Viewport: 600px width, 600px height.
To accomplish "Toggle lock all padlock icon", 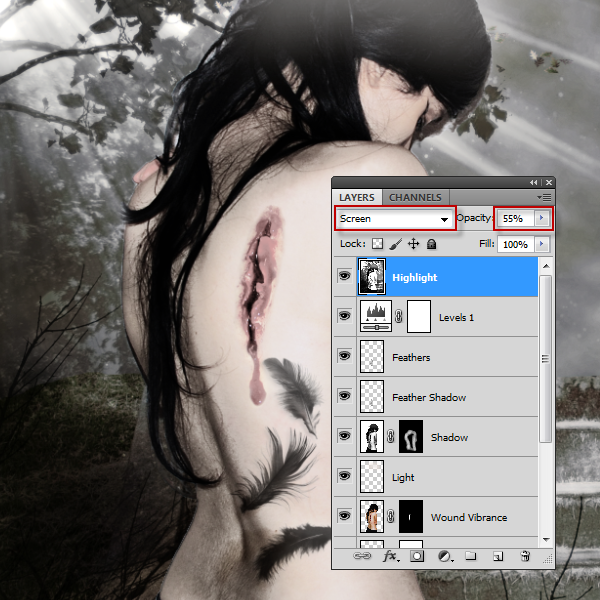I will [x=432, y=244].
